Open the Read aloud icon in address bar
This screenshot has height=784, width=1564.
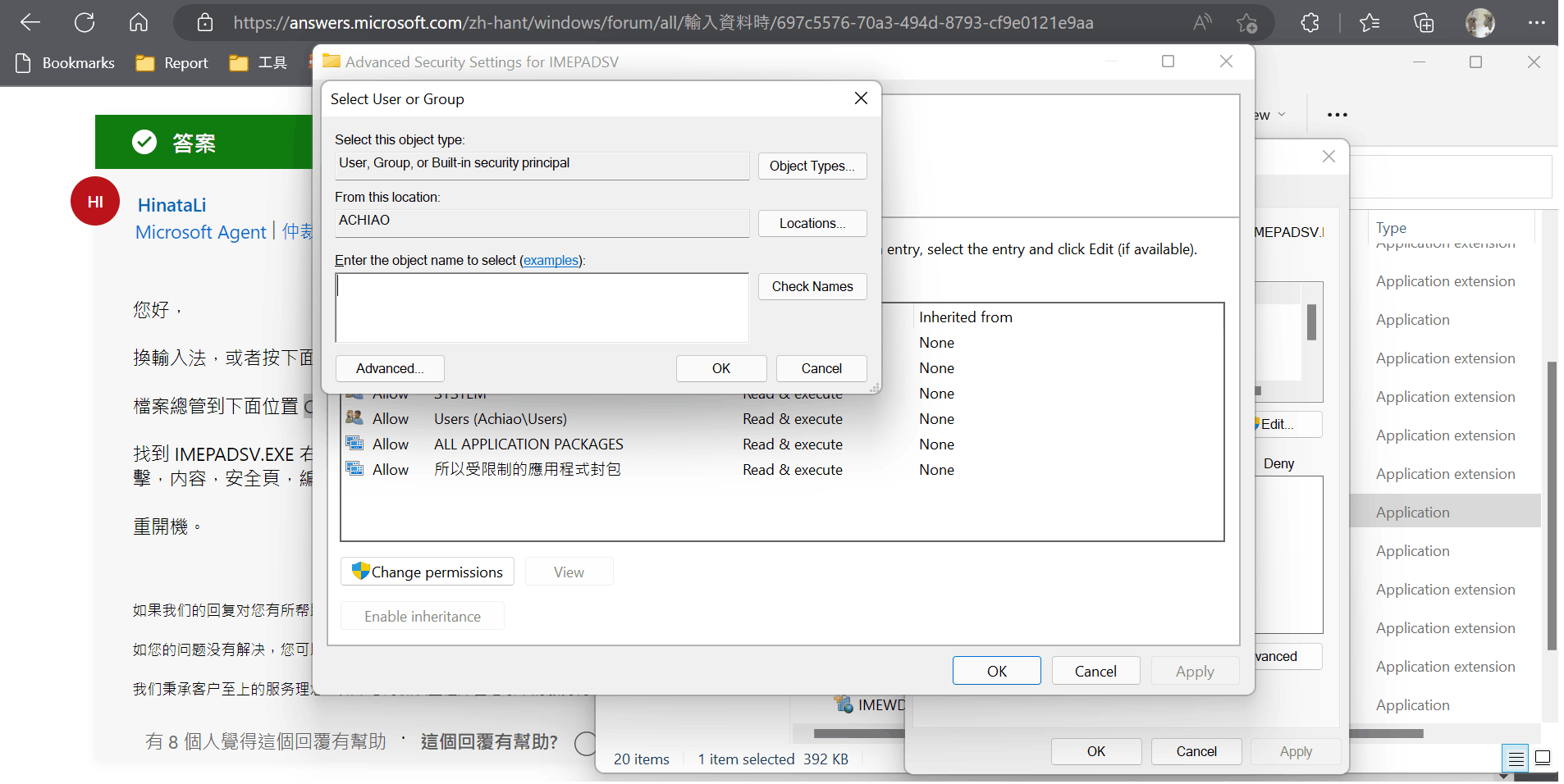pos(1202,22)
